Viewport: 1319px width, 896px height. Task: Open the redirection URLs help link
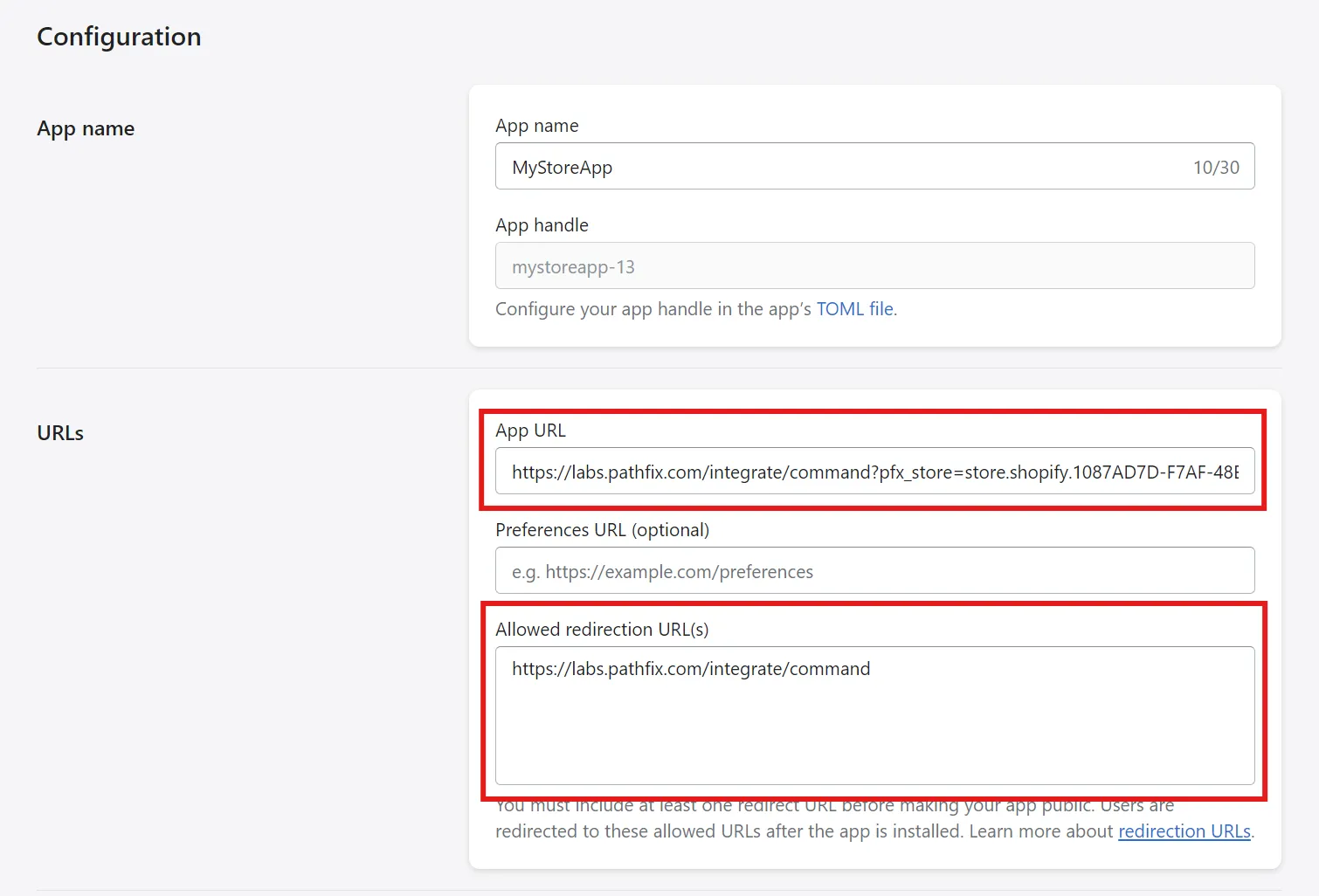pyautogui.click(x=1184, y=831)
